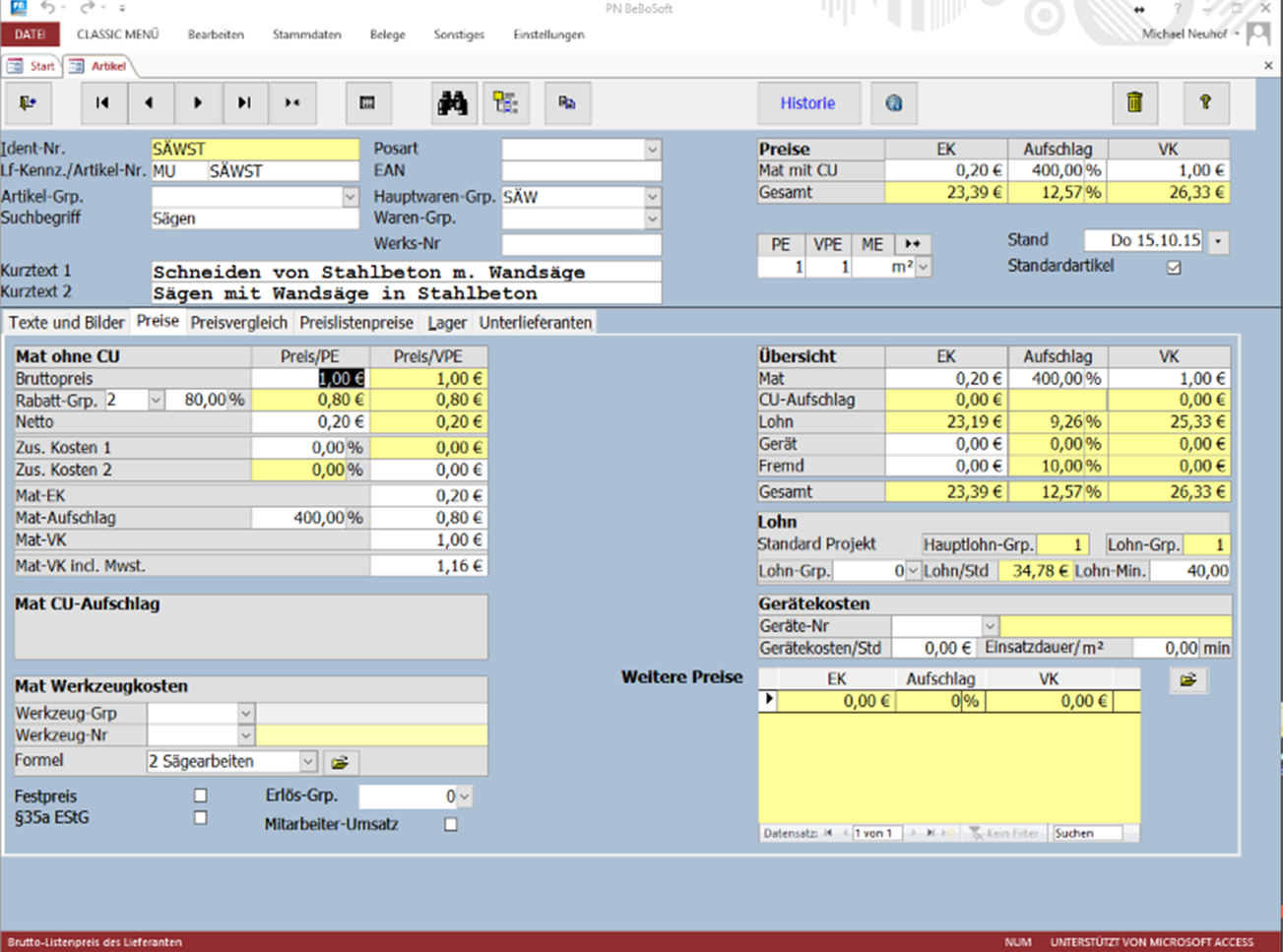Viewport: 1283px width, 952px height.
Task: Uncheck the Standardartikel checkbox
Action: coord(1174,268)
